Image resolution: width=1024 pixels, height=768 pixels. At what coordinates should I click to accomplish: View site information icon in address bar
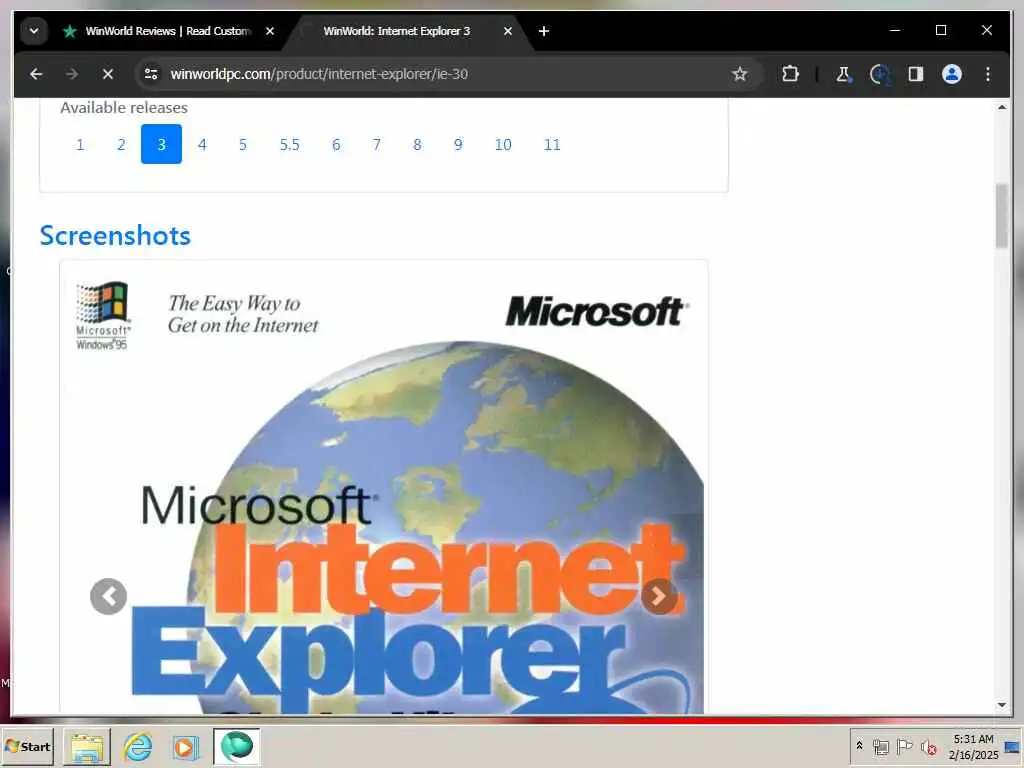click(152, 74)
